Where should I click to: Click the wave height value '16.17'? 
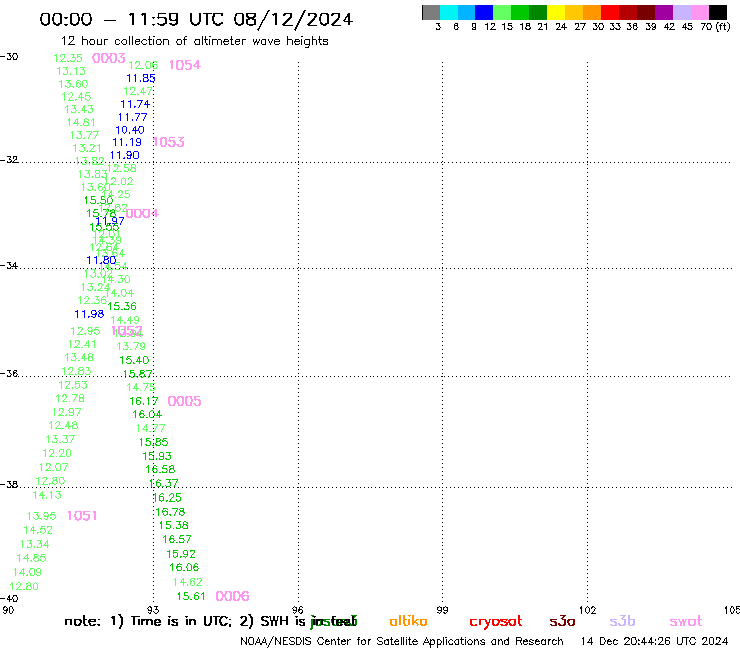click(144, 401)
